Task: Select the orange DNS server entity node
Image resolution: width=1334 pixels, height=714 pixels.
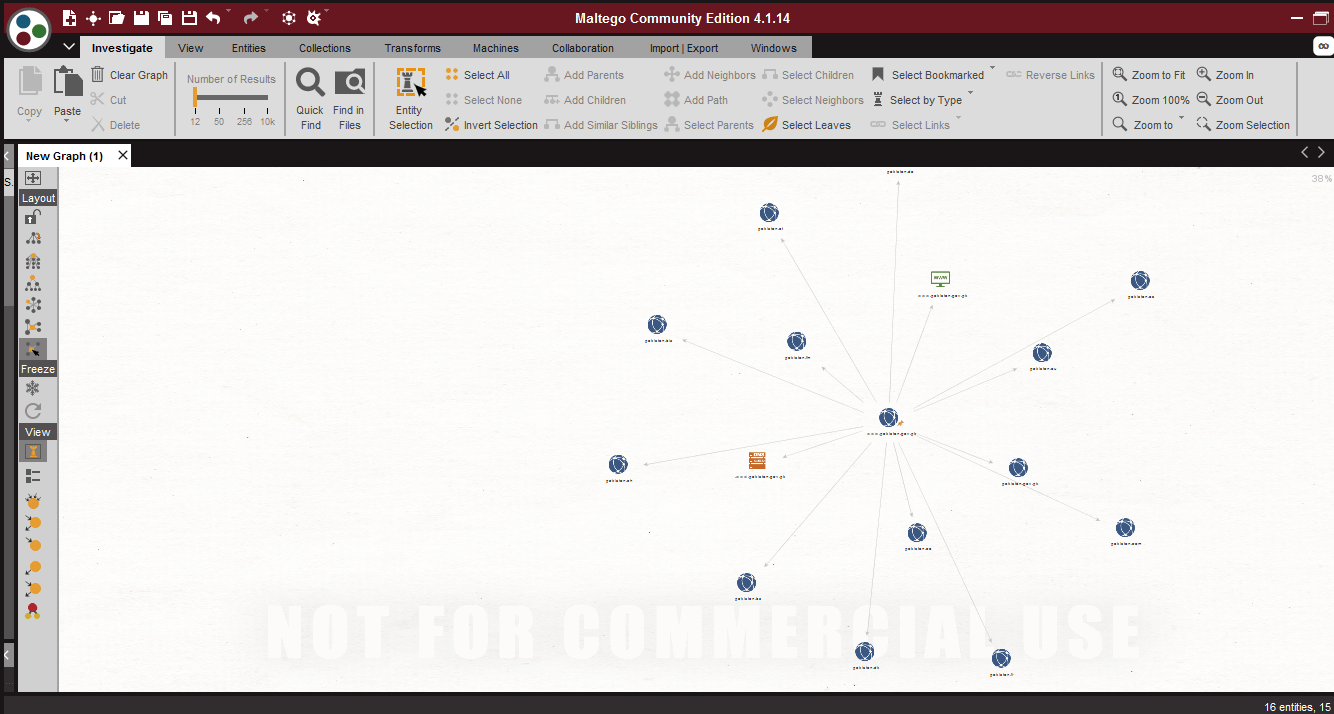Action: point(757,461)
